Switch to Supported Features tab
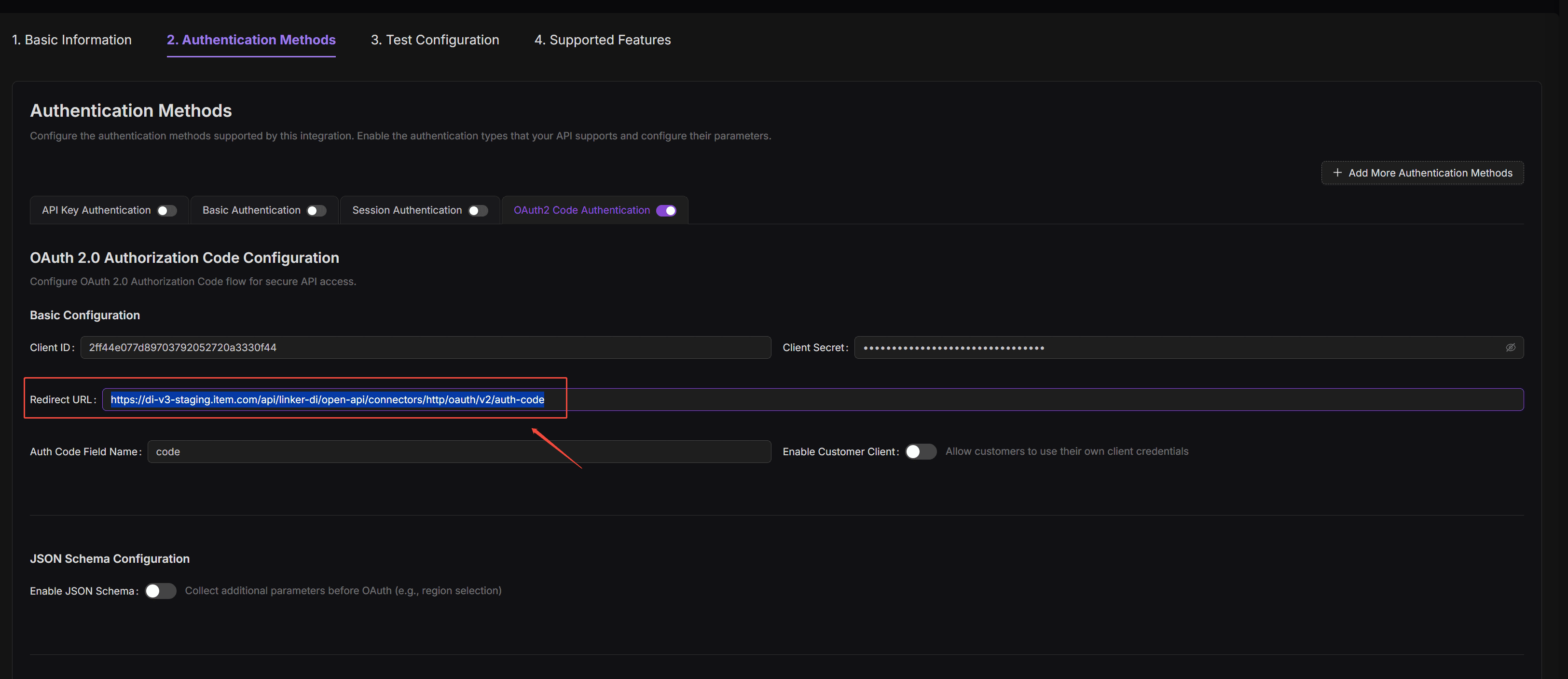Viewport: 1568px width, 679px height. 603,40
